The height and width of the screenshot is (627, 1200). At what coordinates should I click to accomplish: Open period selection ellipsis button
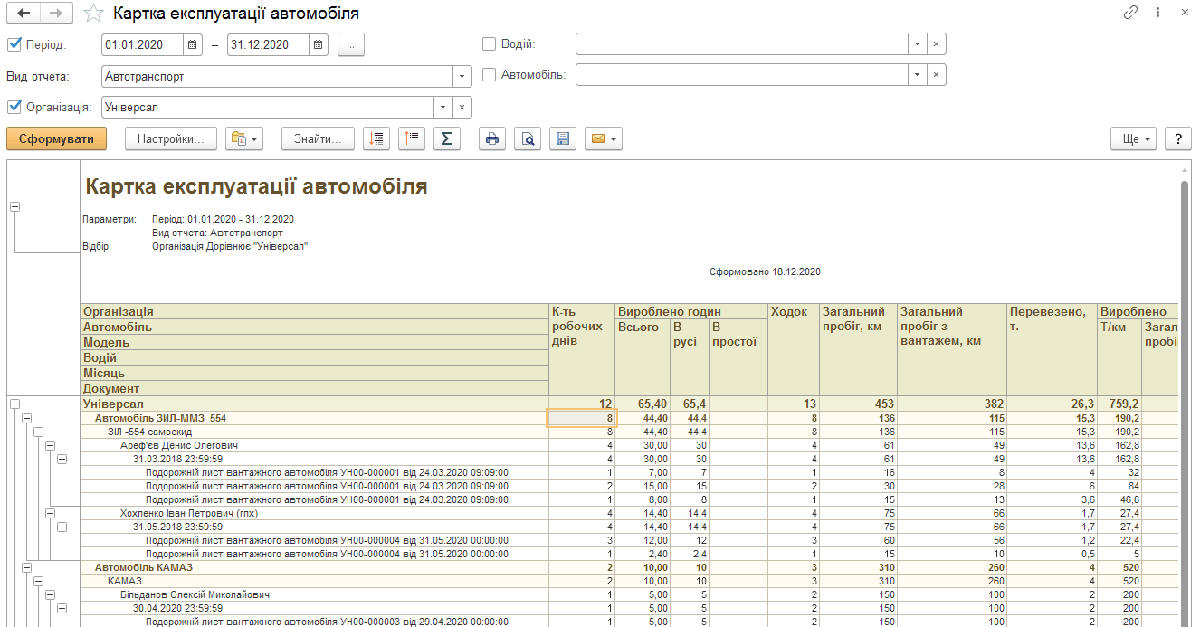point(352,44)
